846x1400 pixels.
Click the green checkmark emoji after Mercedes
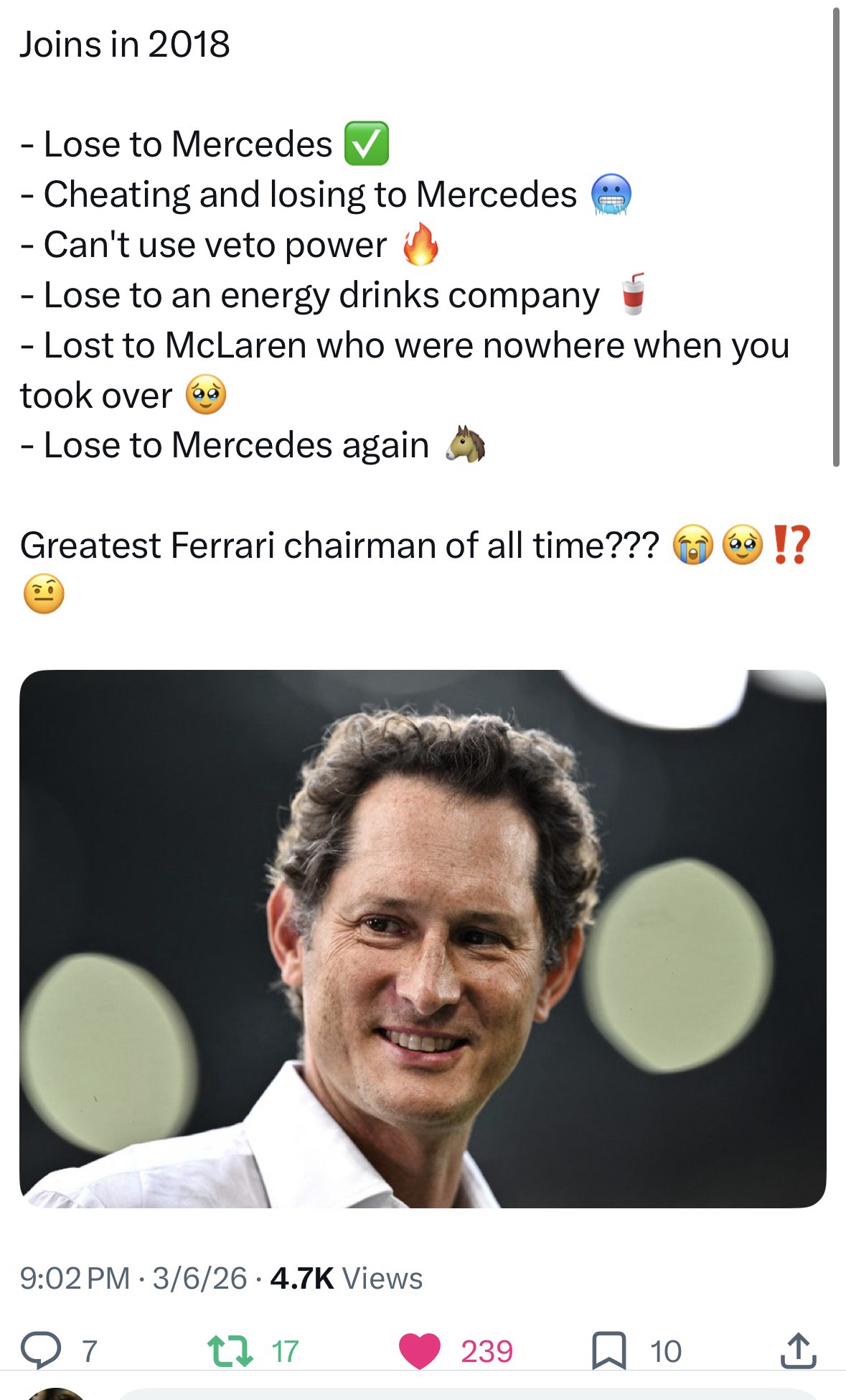367,144
